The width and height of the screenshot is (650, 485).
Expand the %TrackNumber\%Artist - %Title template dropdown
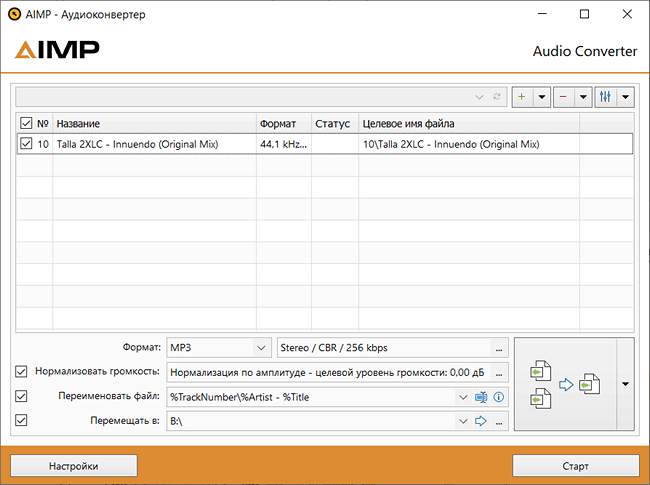(463, 397)
